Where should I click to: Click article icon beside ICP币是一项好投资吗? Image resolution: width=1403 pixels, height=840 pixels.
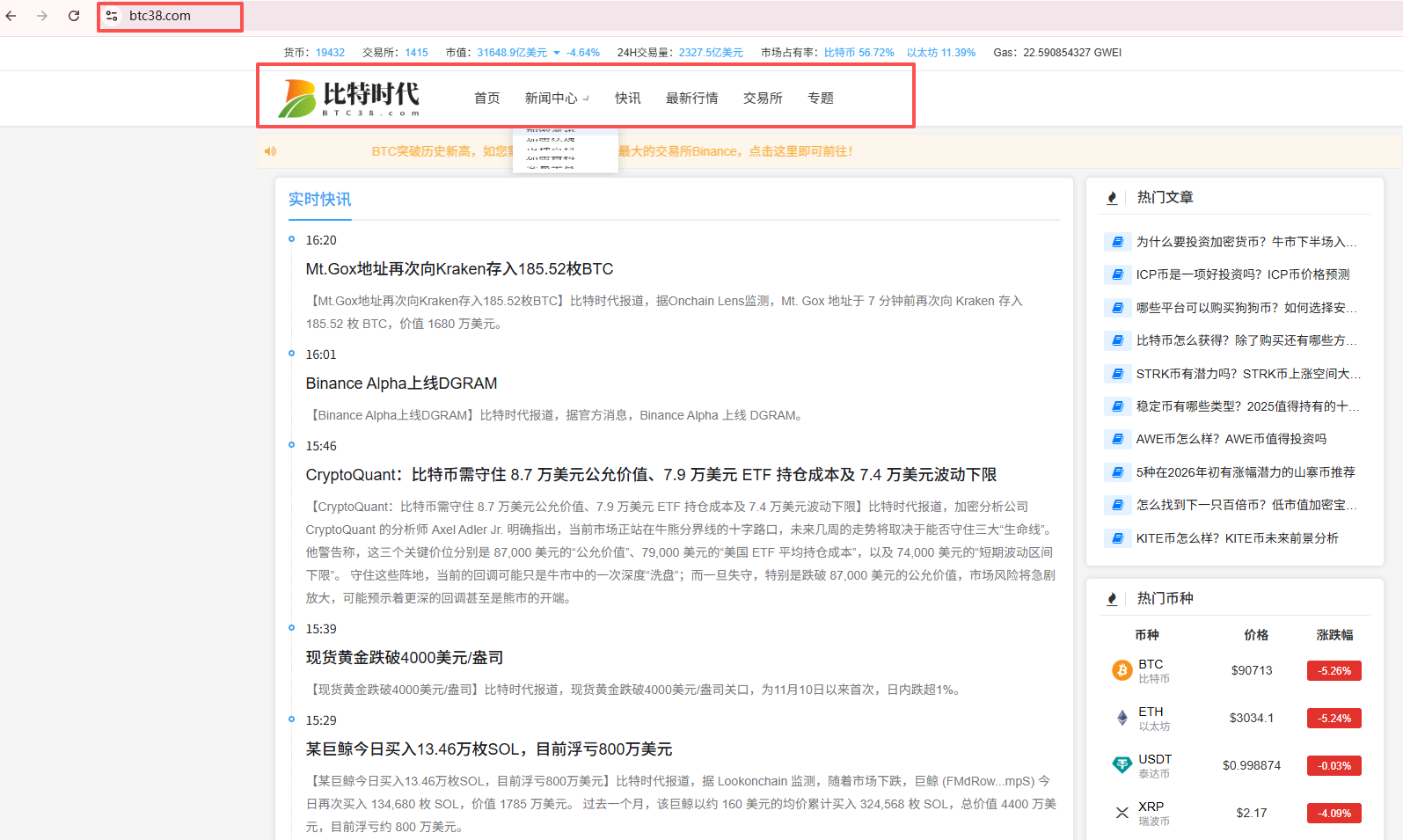(1117, 274)
